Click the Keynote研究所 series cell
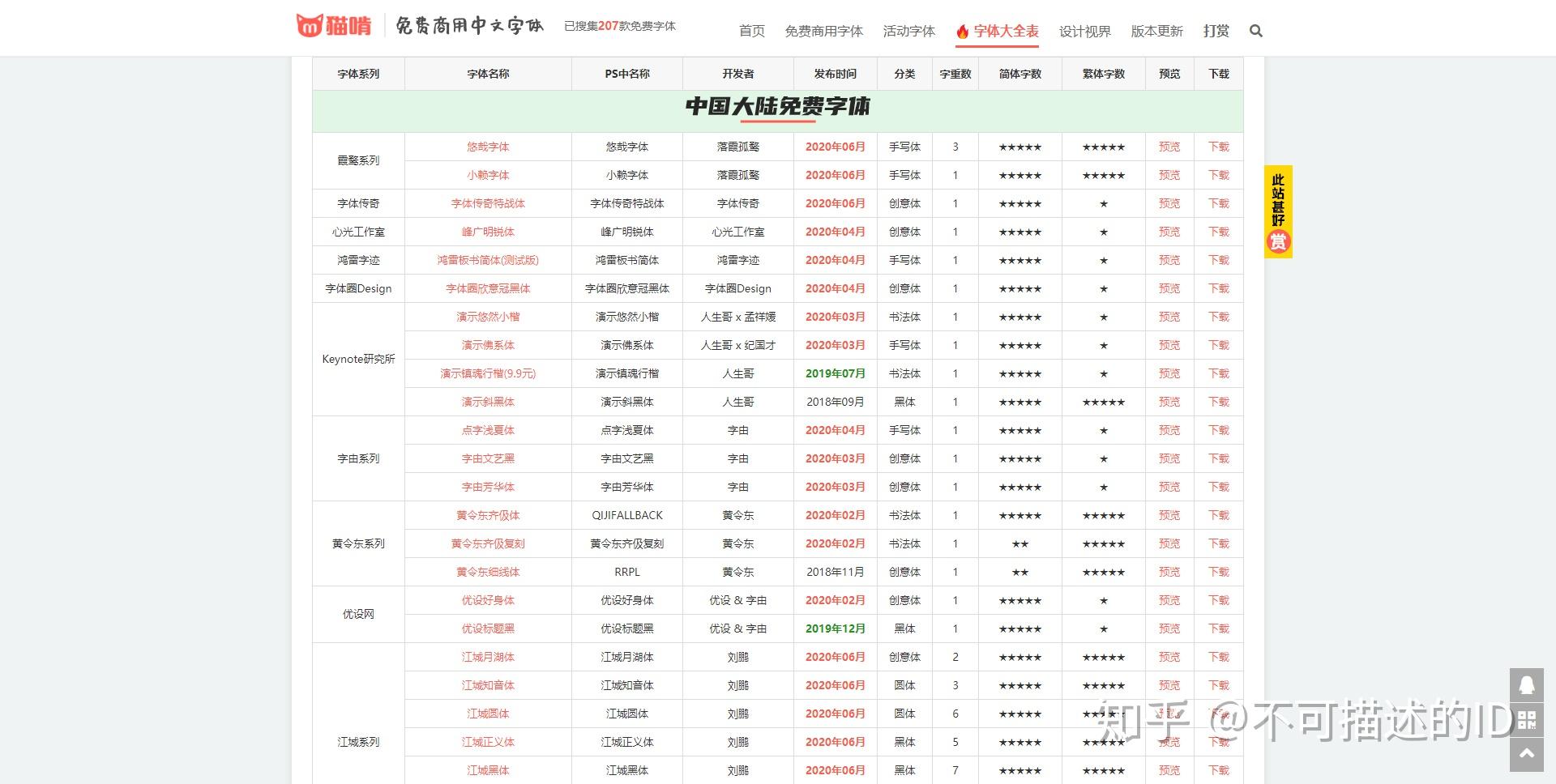This screenshot has width=1556, height=784. pyautogui.click(x=358, y=359)
